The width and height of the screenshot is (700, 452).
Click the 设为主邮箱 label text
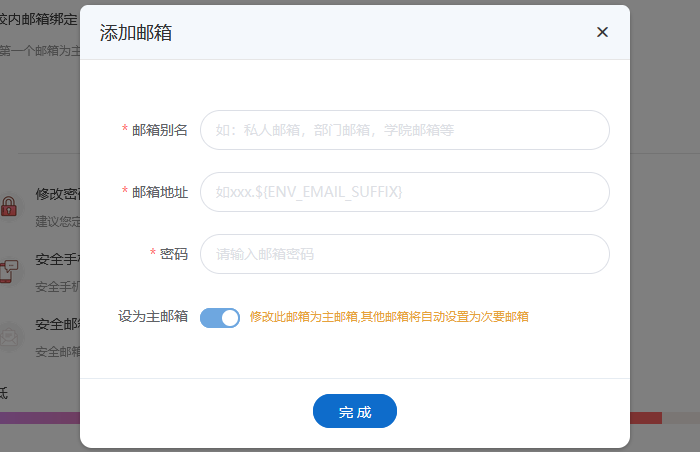click(x=153, y=317)
